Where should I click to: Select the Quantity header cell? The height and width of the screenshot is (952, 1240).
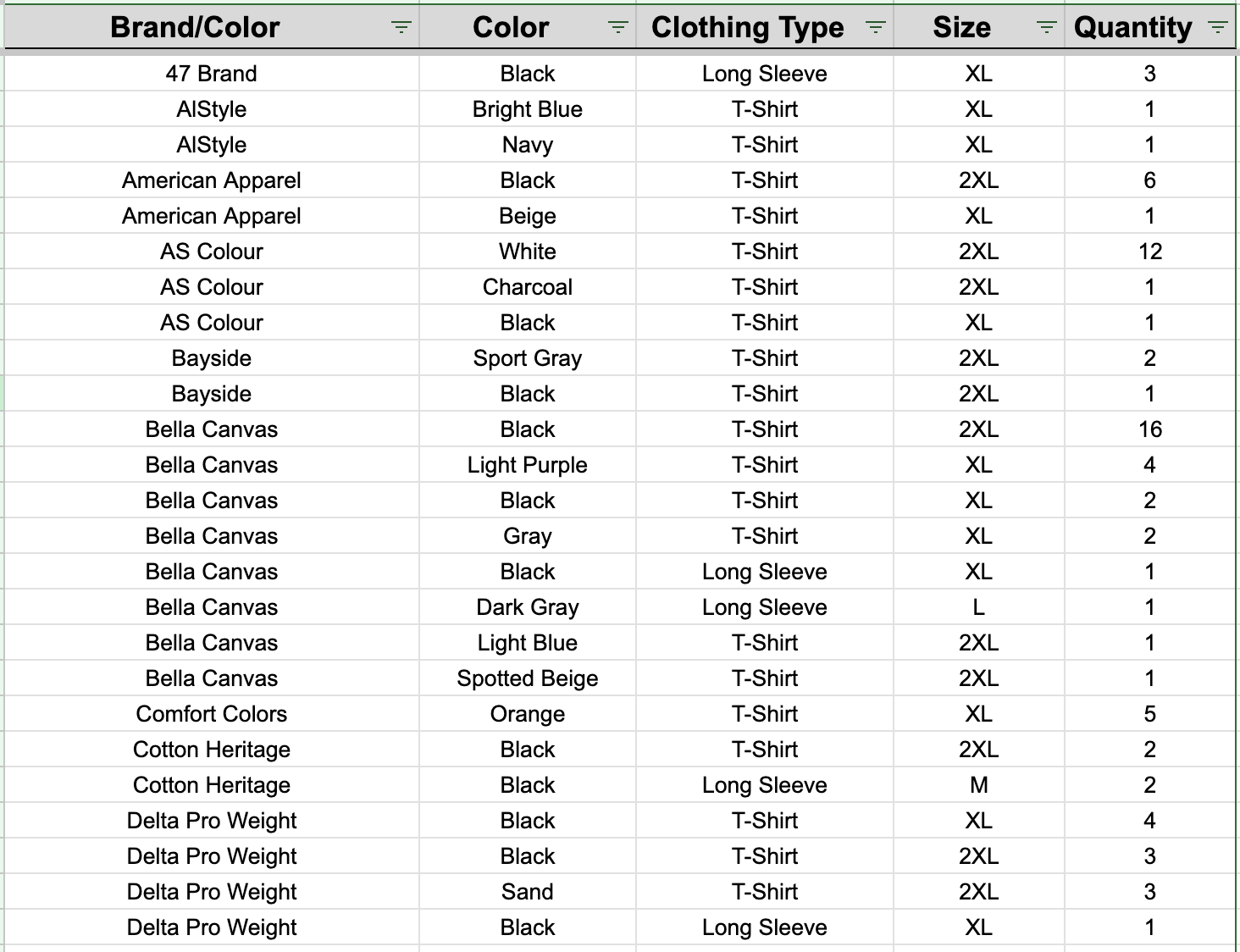(x=1149, y=27)
